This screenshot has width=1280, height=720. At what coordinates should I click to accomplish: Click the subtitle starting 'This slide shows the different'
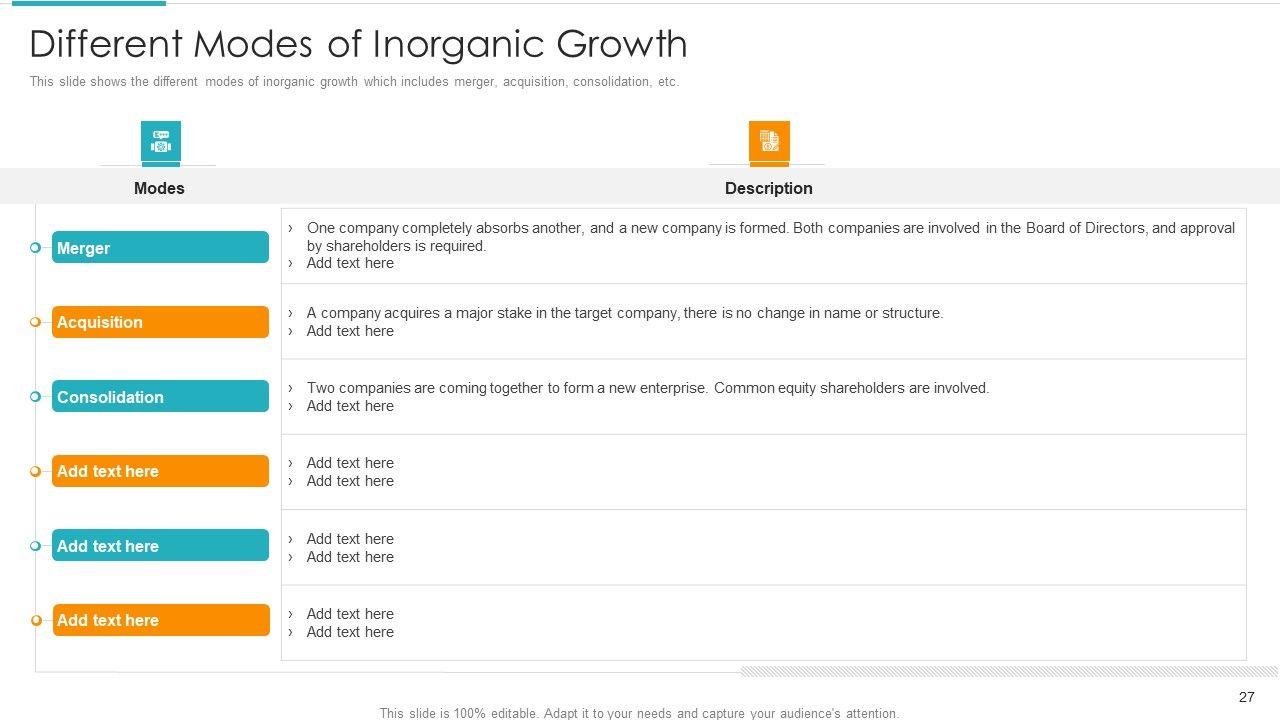coord(354,82)
